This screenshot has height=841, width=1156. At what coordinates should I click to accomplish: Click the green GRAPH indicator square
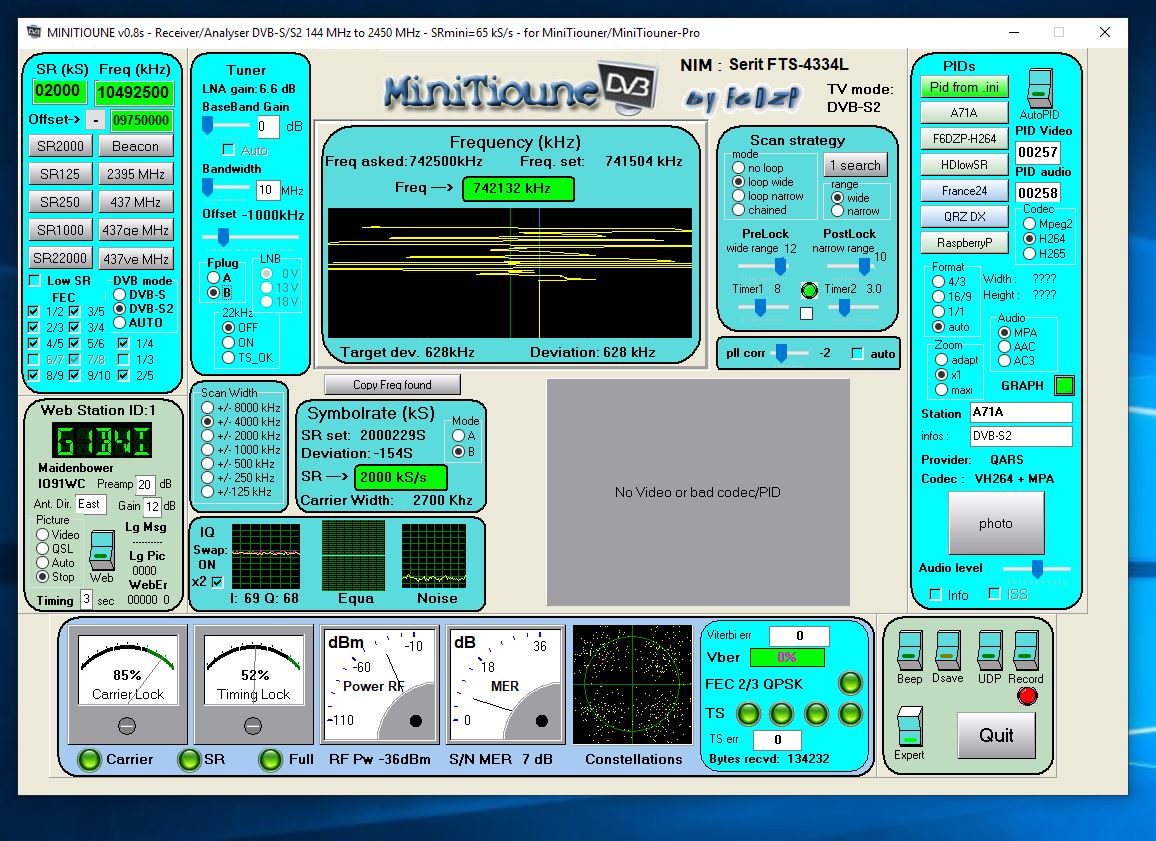pos(1064,385)
